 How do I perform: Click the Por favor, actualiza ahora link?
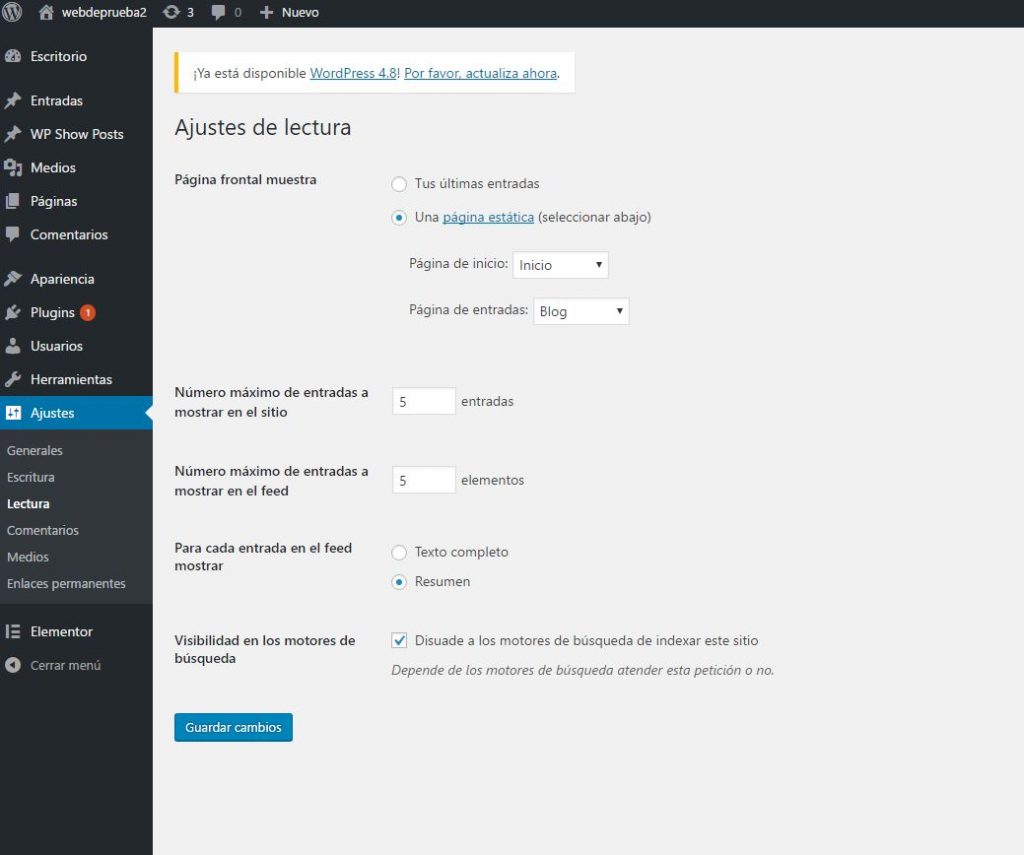[x=481, y=73]
